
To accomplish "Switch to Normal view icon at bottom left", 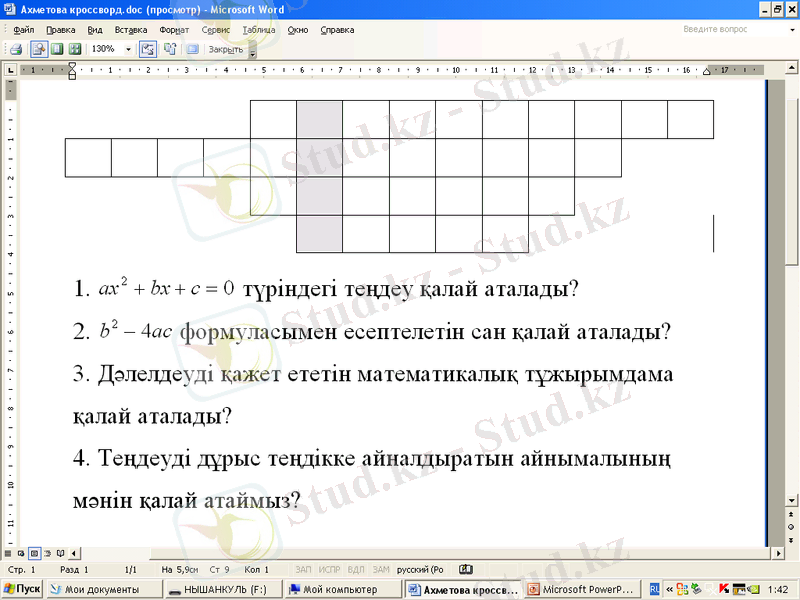I will (x=9, y=552).
